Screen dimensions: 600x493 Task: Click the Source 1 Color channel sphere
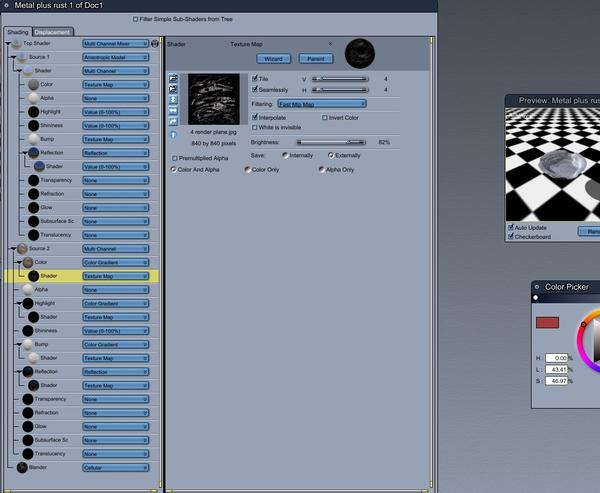pyautogui.click(x=34, y=84)
